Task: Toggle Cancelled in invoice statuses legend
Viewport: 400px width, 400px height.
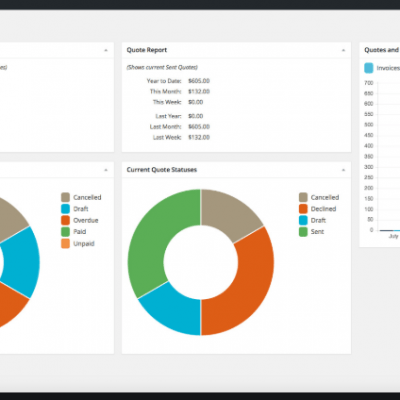Action: point(81,197)
